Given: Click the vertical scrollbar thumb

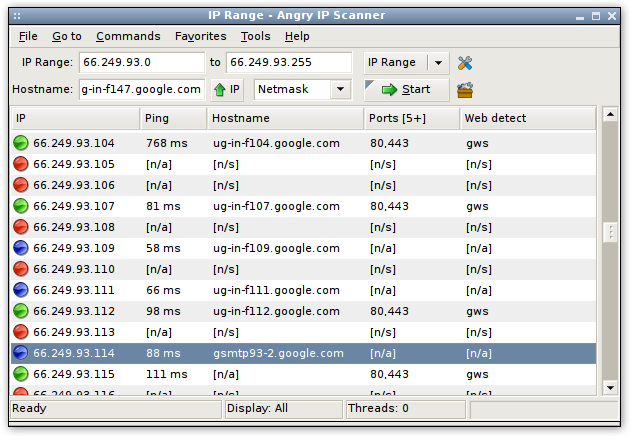Looking at the screenshot, I should (609, 232).
